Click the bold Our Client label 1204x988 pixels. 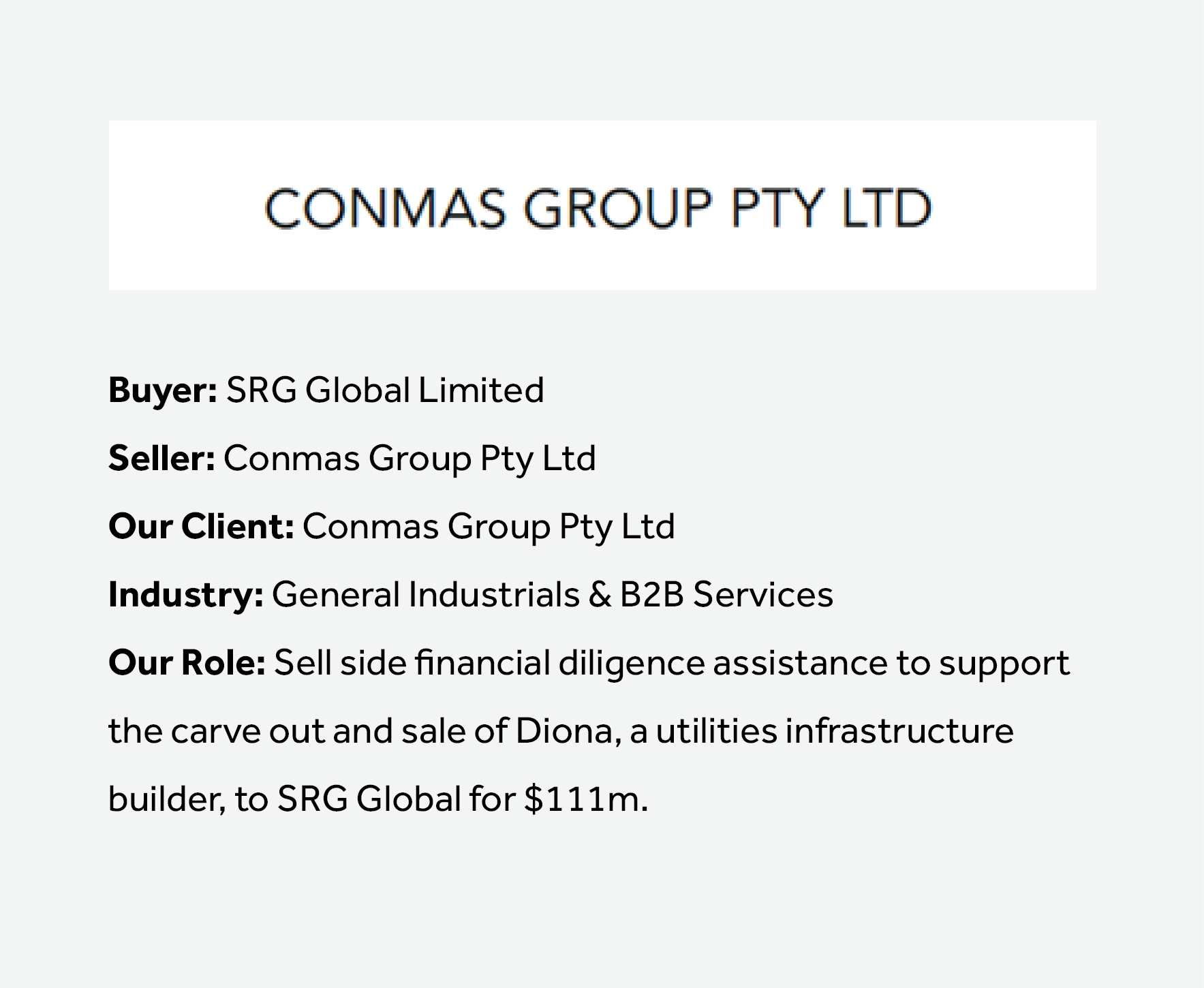(201, 526)
